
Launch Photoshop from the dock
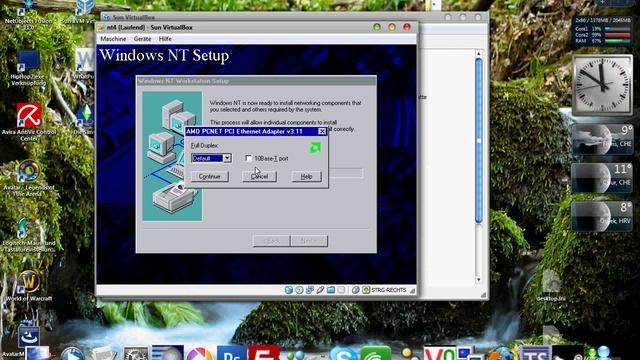[231, 353]
